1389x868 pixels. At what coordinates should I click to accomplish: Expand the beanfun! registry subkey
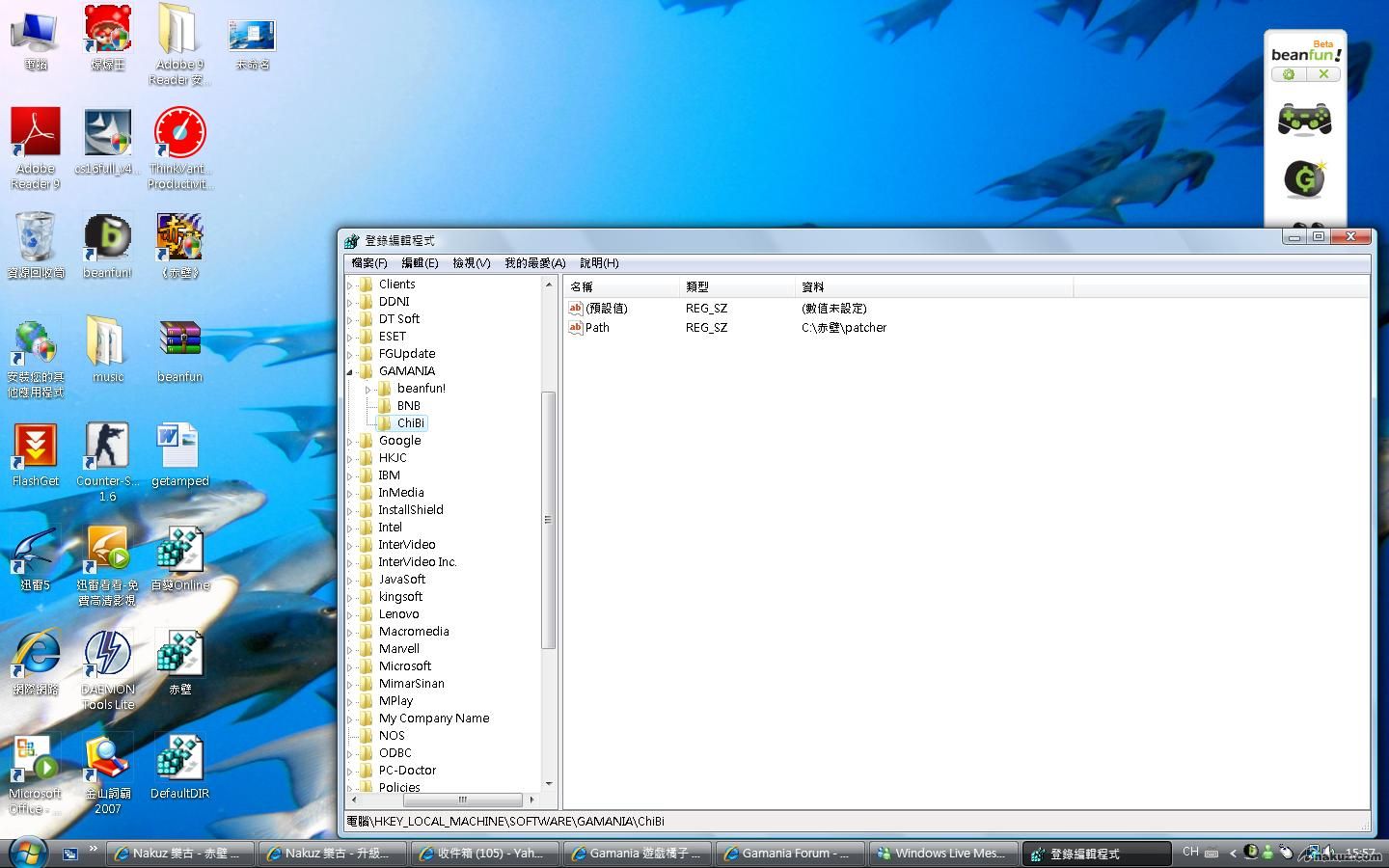(x=368, y=389)
